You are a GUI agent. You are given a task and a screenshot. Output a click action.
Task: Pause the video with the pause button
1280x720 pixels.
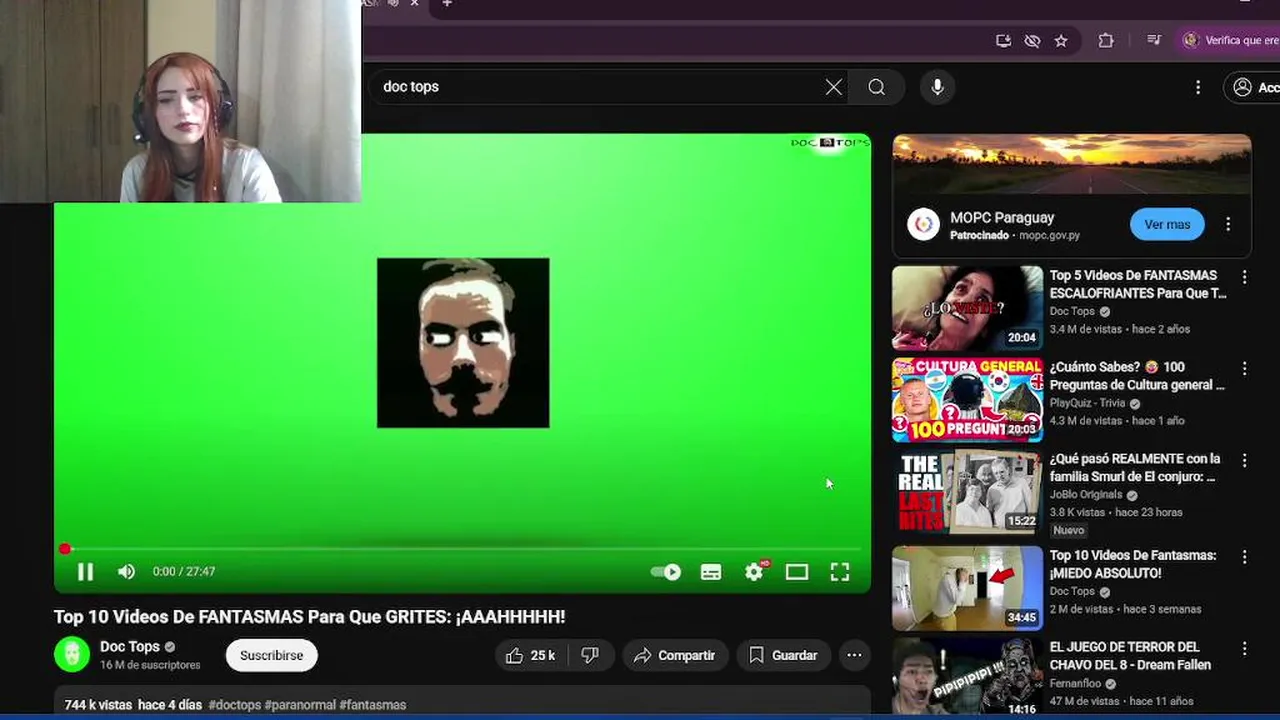click(x=85, y=571)
